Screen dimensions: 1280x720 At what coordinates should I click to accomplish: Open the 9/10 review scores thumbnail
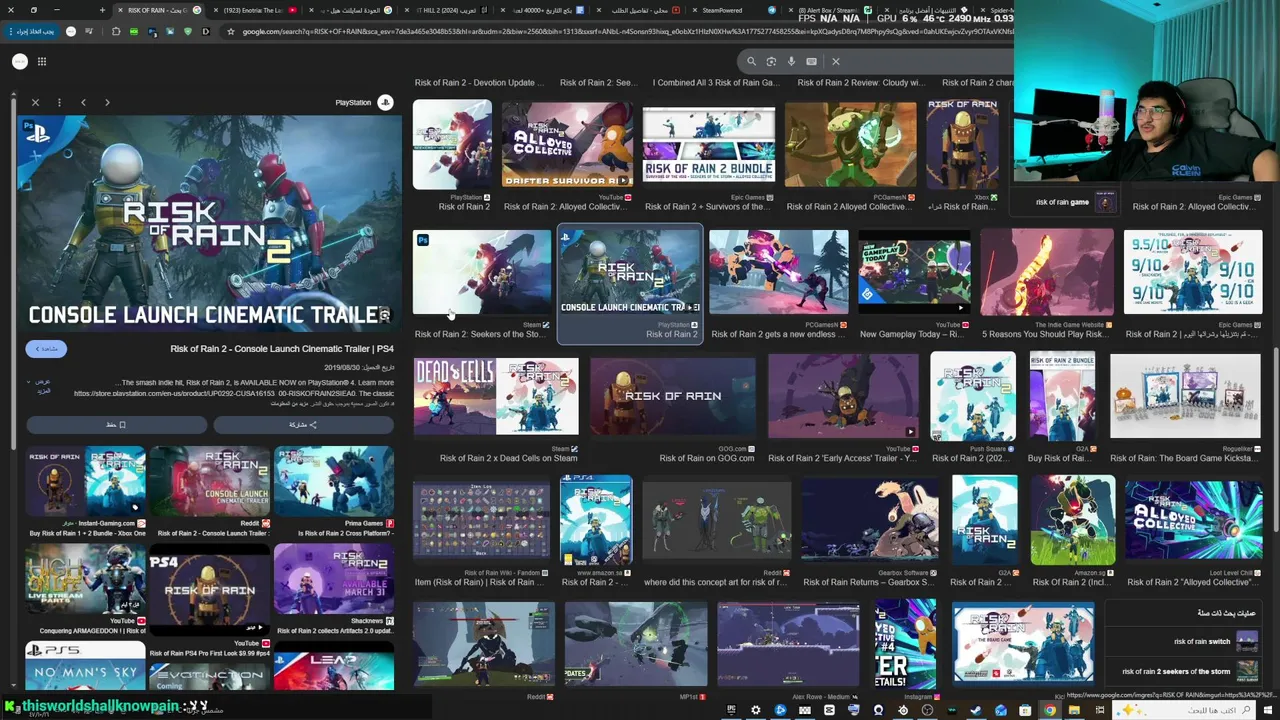(x=1193, y=271)
